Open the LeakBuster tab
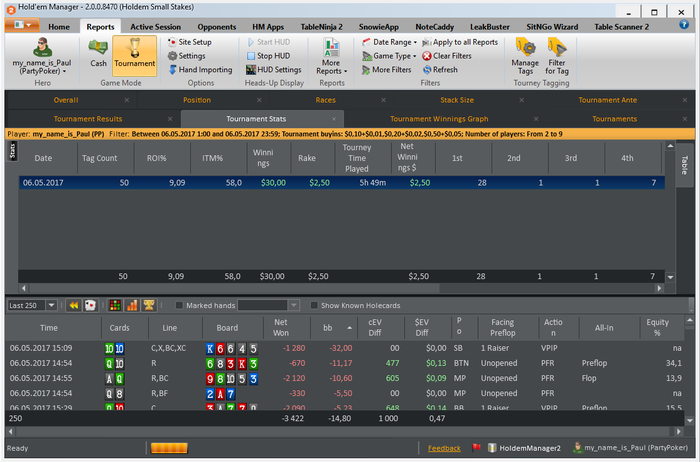 (490, 27)
